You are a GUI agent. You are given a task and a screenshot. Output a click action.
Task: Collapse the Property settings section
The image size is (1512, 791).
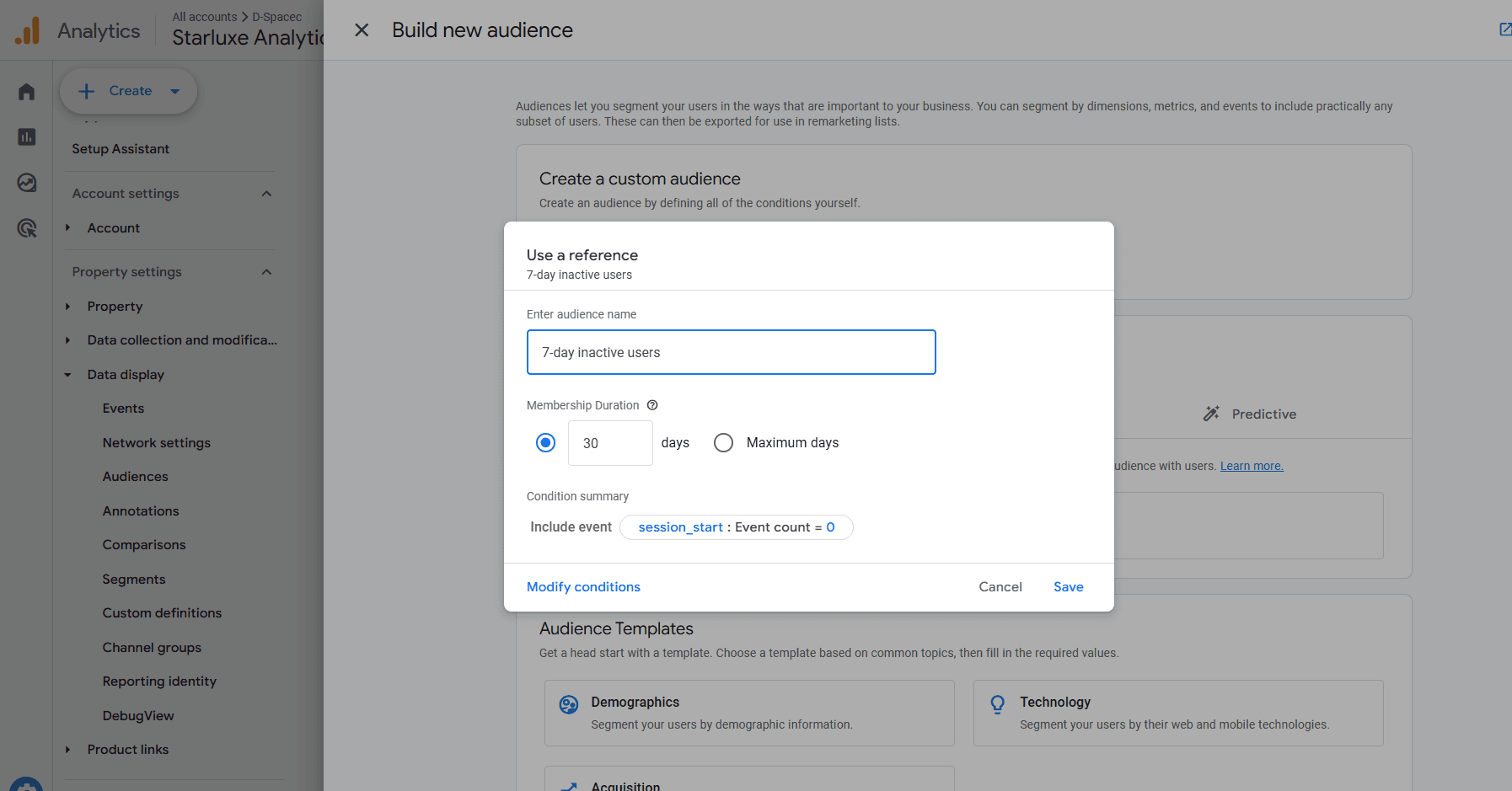tap(266, 272)
